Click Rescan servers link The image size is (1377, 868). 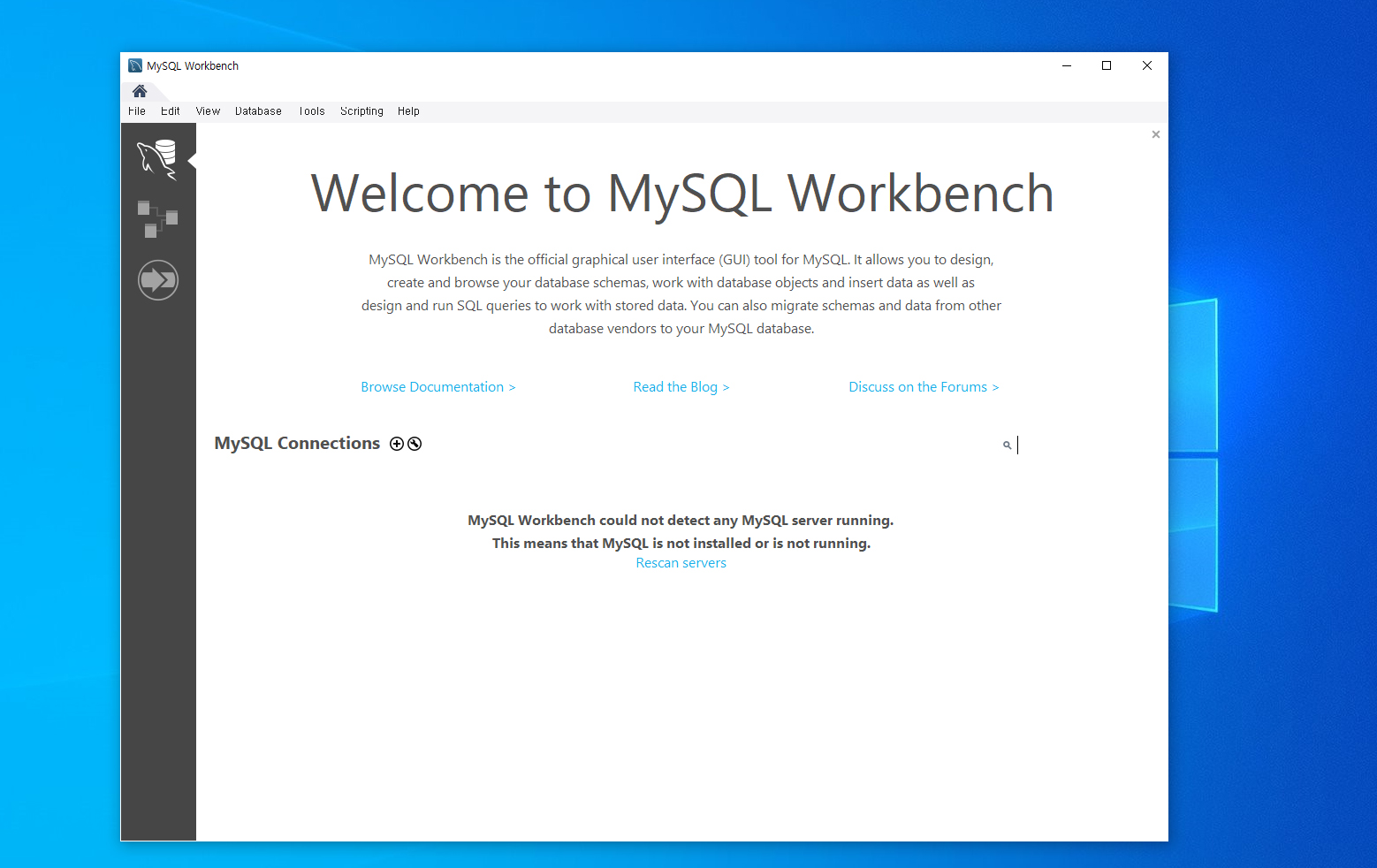681,563
